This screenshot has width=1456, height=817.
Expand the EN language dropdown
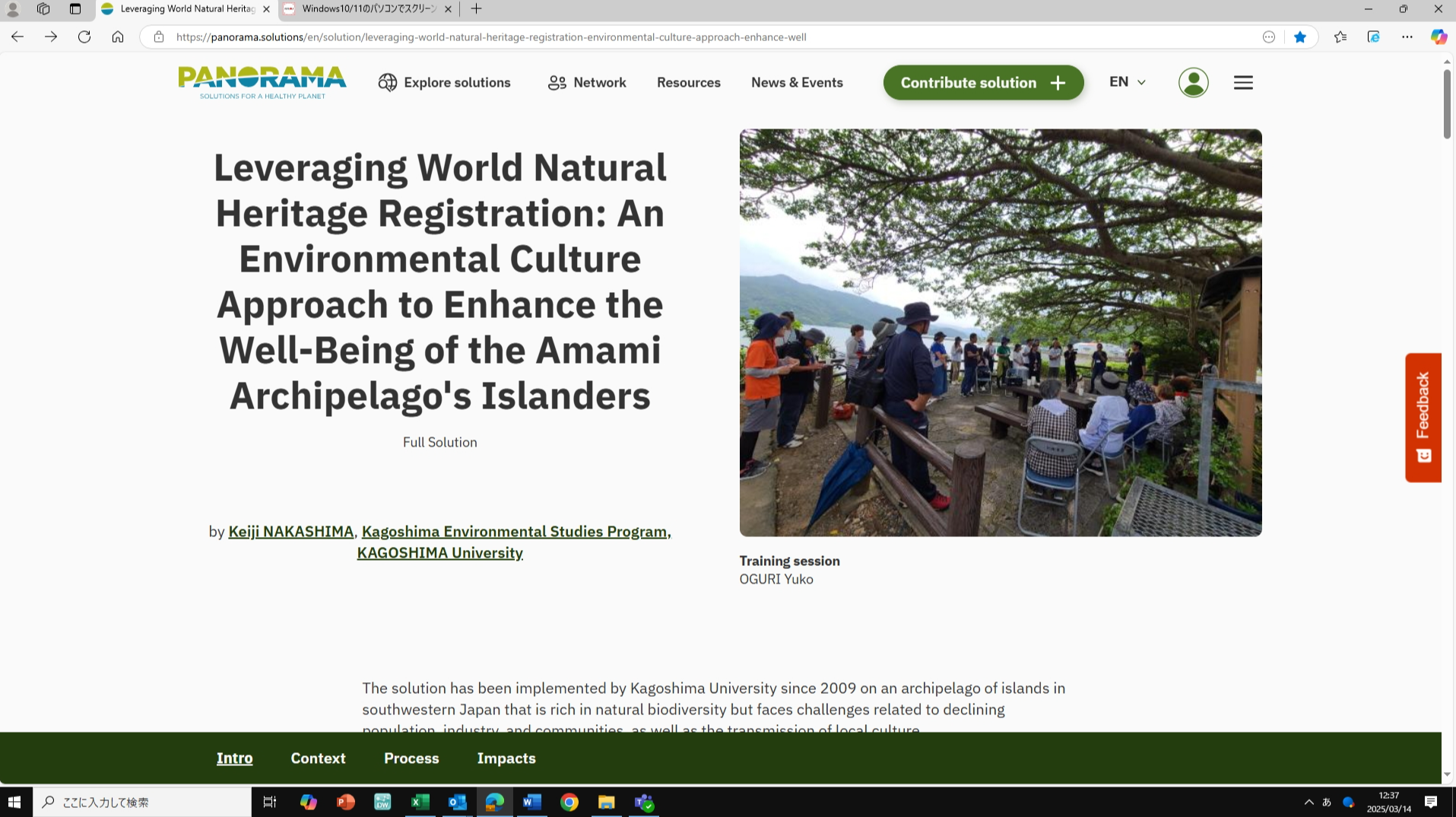pos(1127,82)
